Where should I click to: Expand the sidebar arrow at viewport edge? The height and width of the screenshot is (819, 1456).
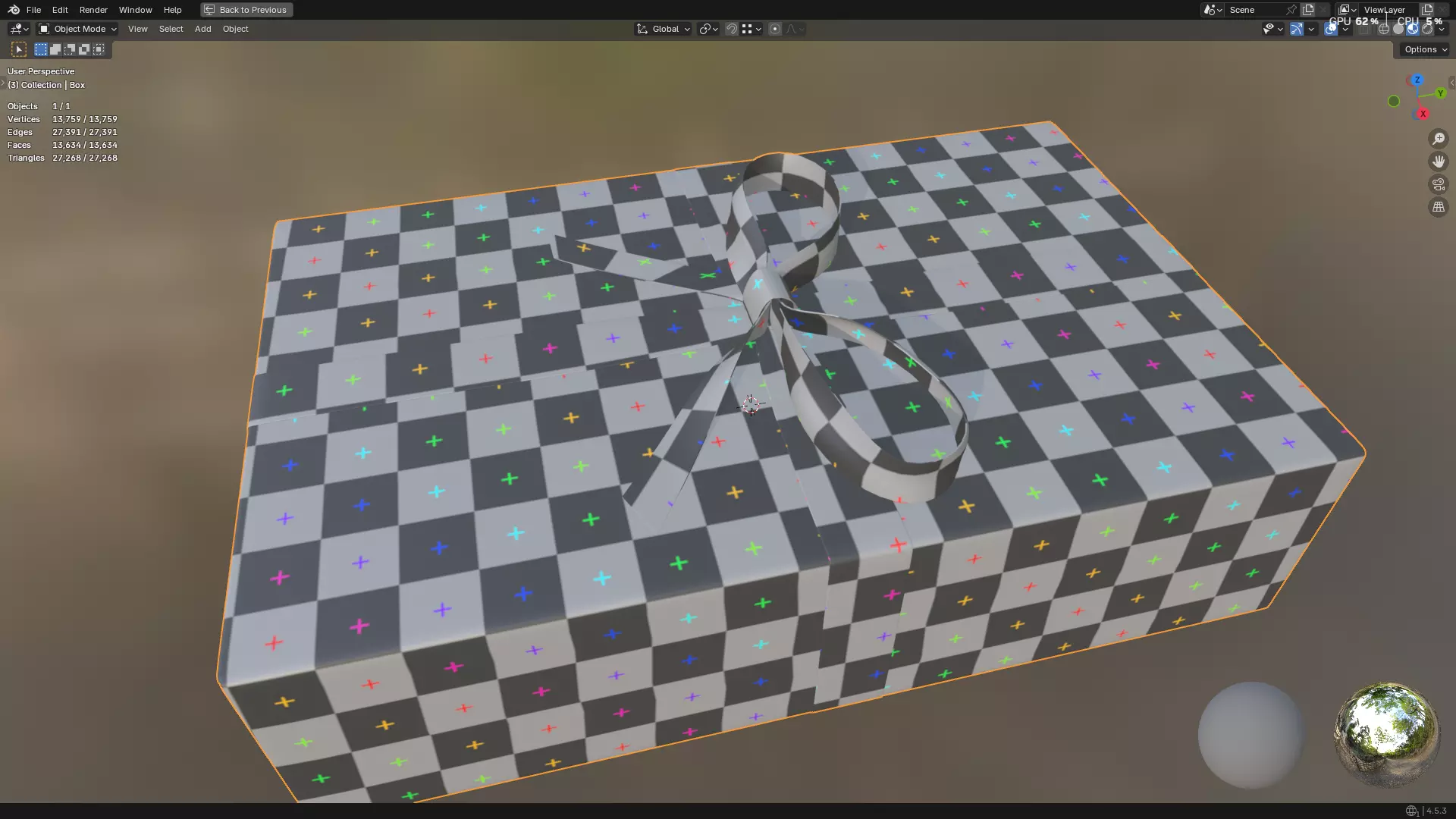pos(1451,83)
